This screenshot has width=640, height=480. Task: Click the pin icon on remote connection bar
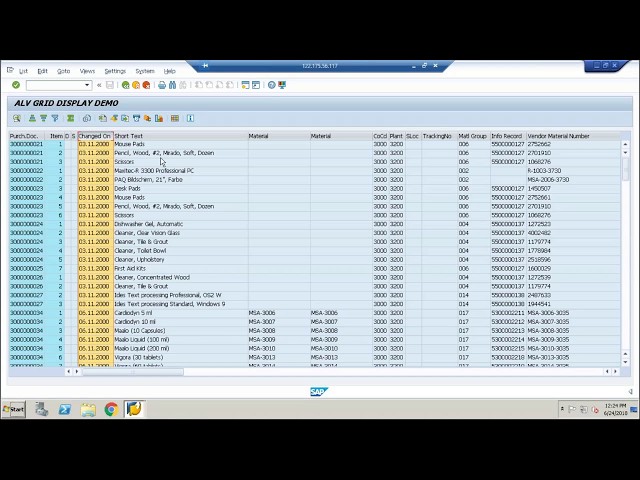tap(205, 66)
